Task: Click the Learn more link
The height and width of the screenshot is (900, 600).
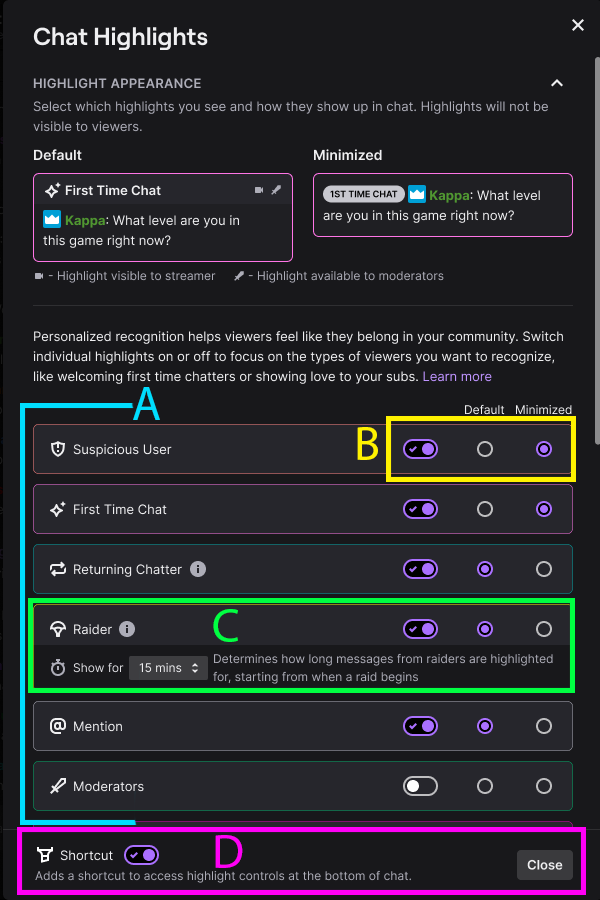Action: (x=457, y=377)
